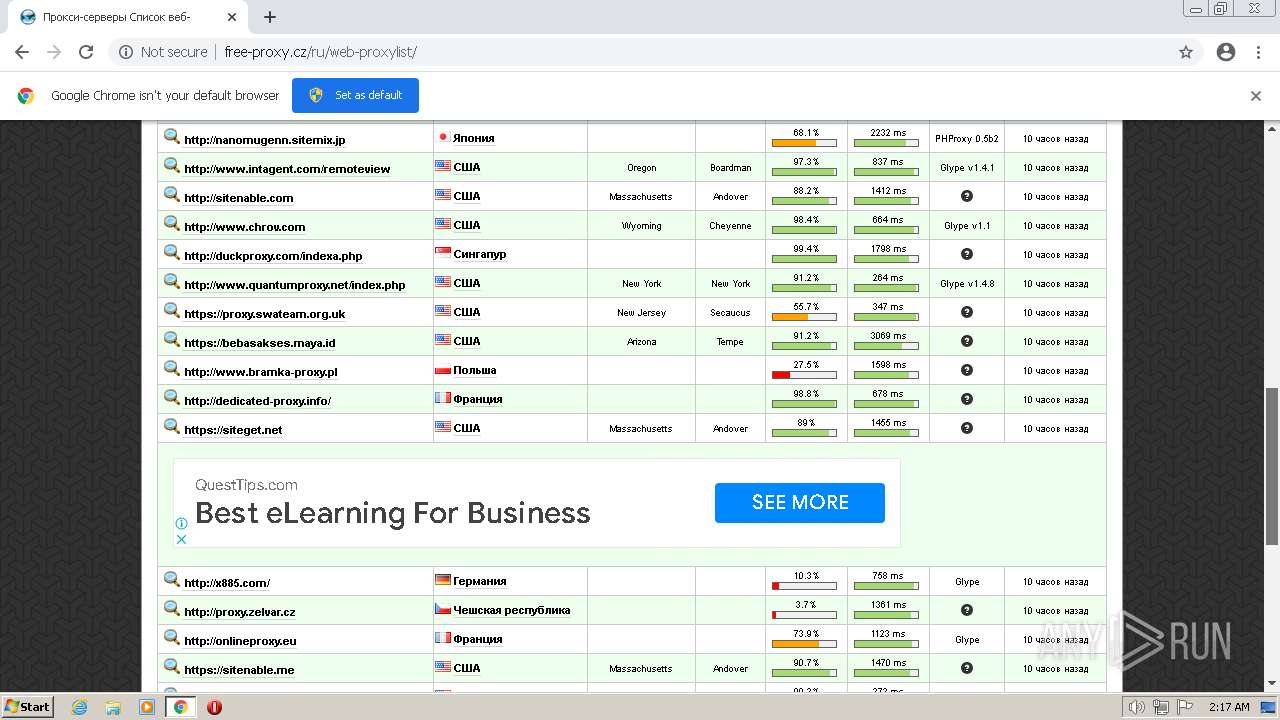Screen dimensions: 1280x720
Task: Click the taskbar clock showing 2:17 AM
Action: pos(1229,707)
